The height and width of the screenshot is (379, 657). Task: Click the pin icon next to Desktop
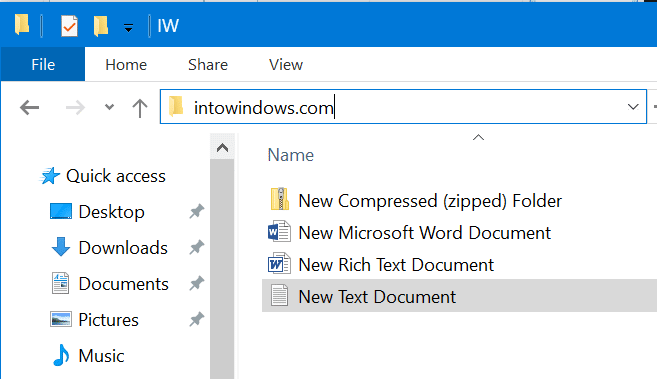click(197, 211)
